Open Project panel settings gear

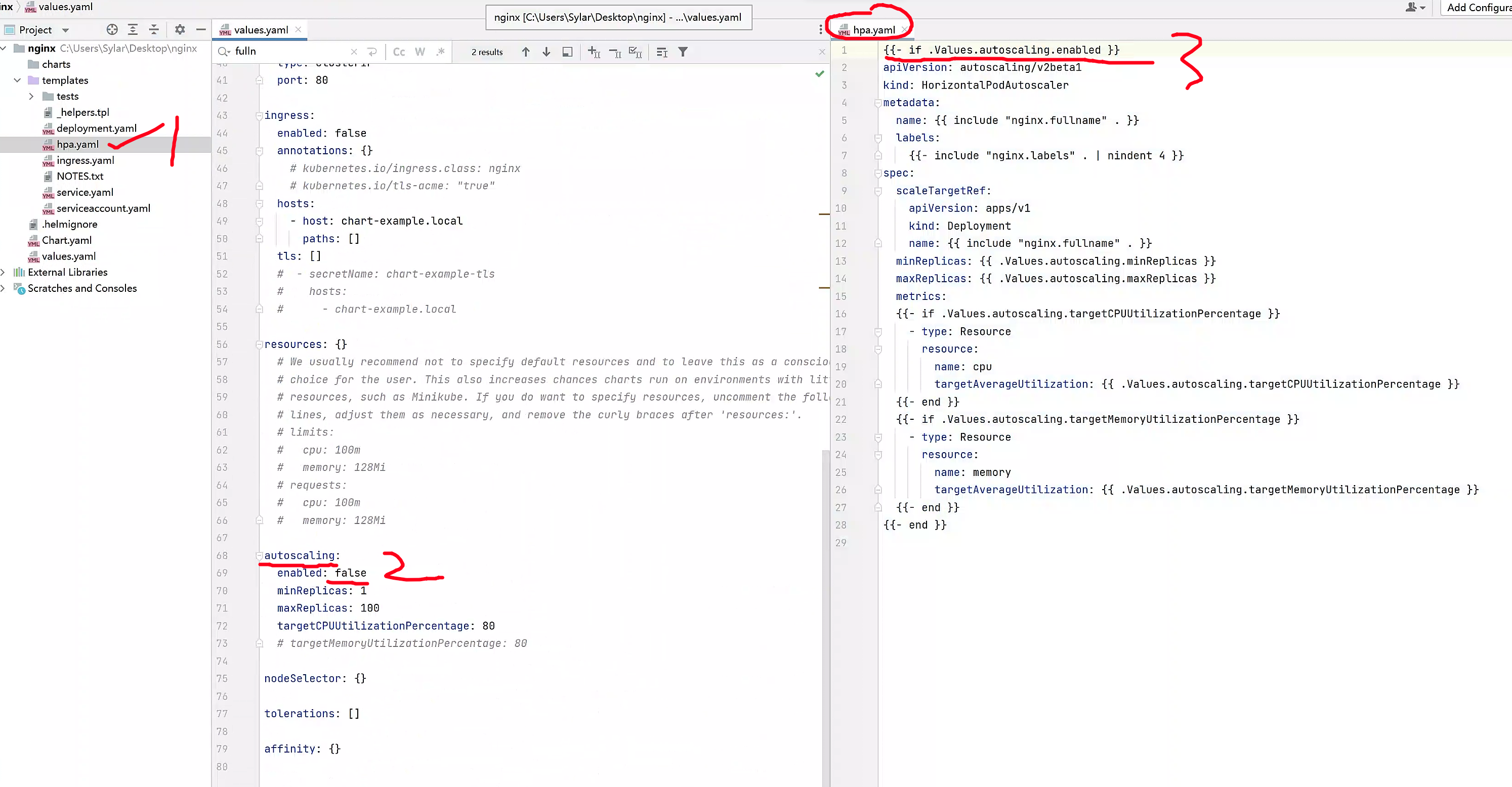tap(180, 29)
